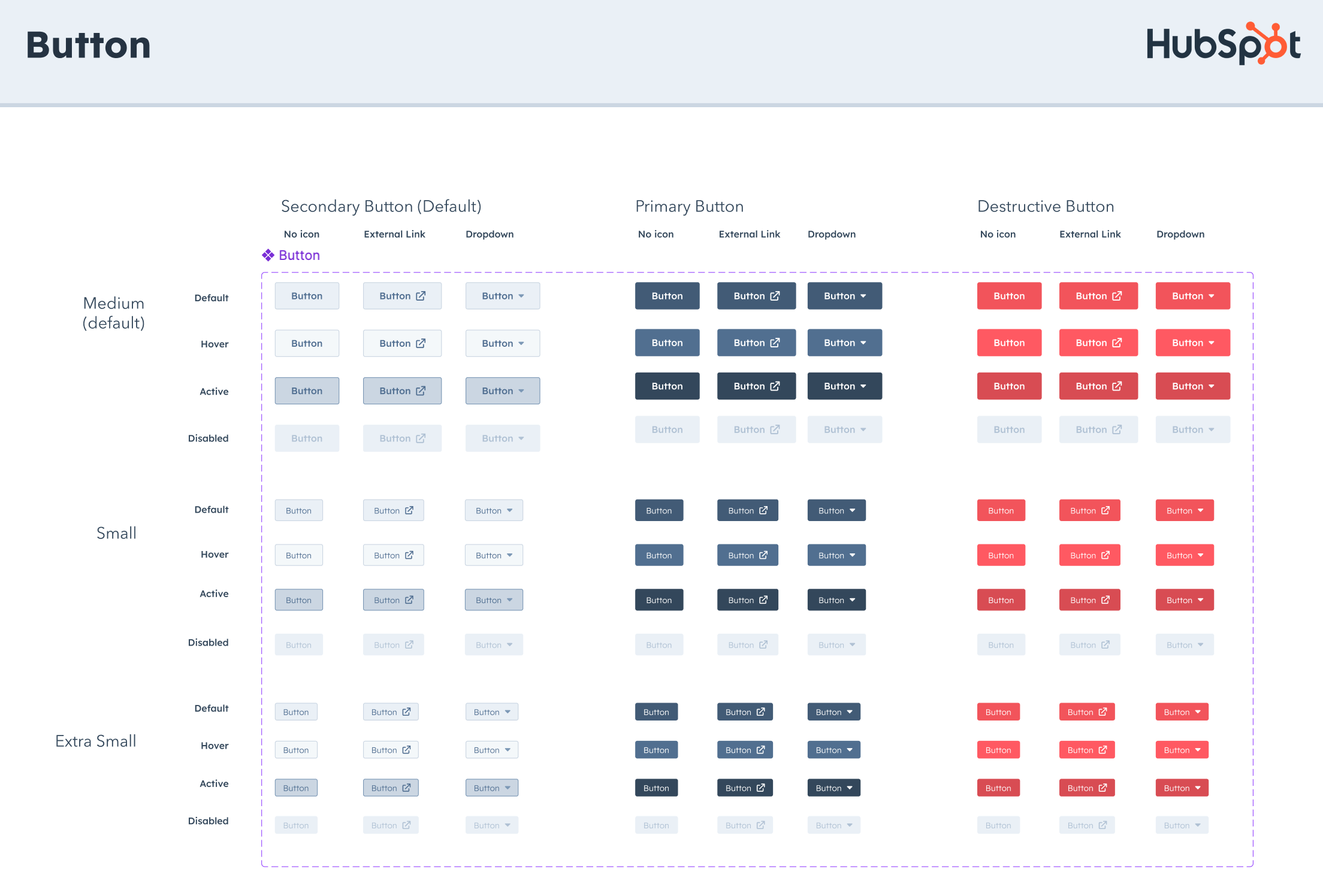Click medium disabled destructive no-icon button
Image resolution: width=1323 pixels, height=896 pixels.
(x=1009, y=429)
